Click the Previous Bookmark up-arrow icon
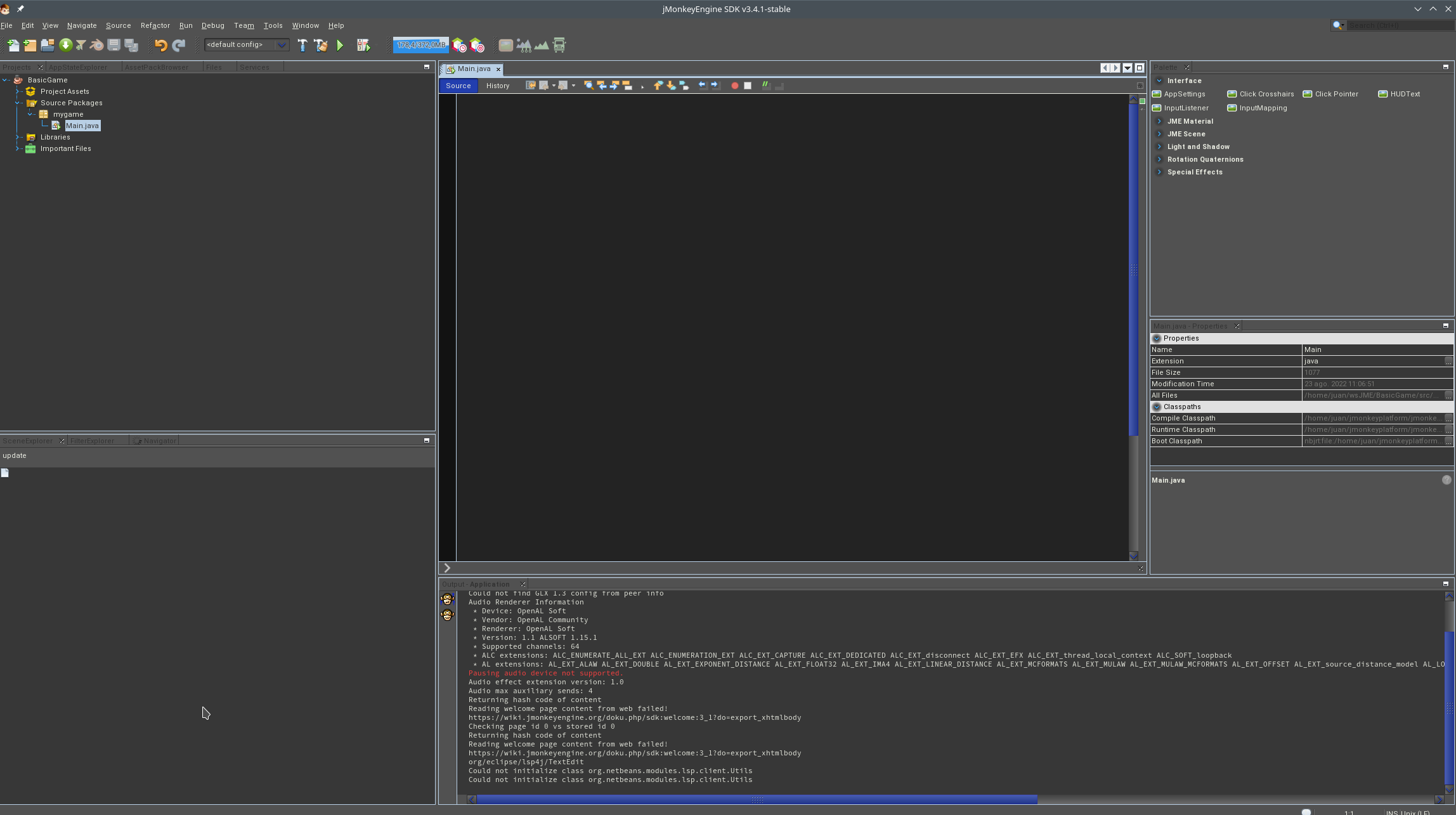Image resolution: width=1456 pixels, height=815 pixels. 658,86
